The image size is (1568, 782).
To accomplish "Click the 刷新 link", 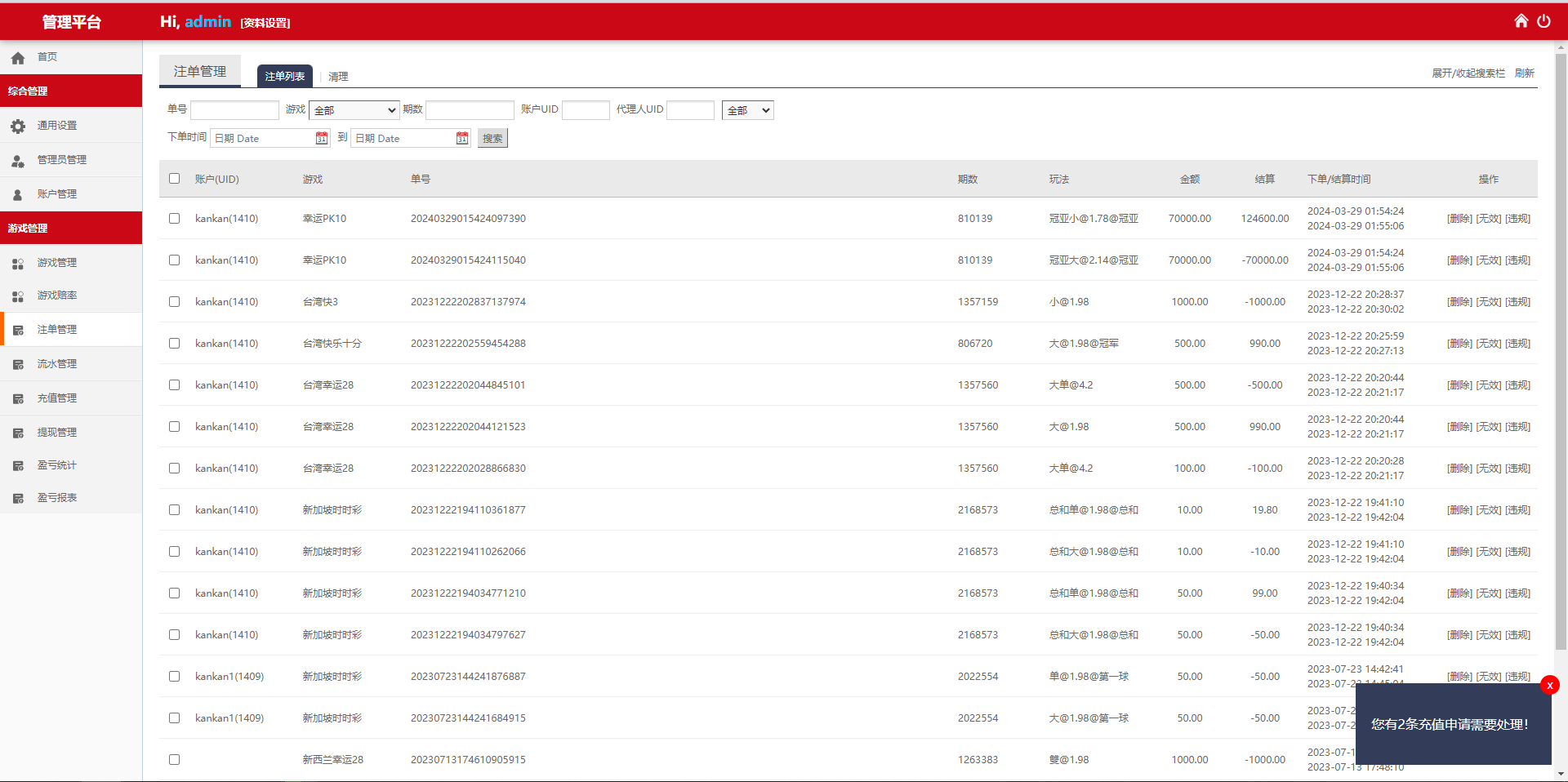I will [x=1524, y=73].
